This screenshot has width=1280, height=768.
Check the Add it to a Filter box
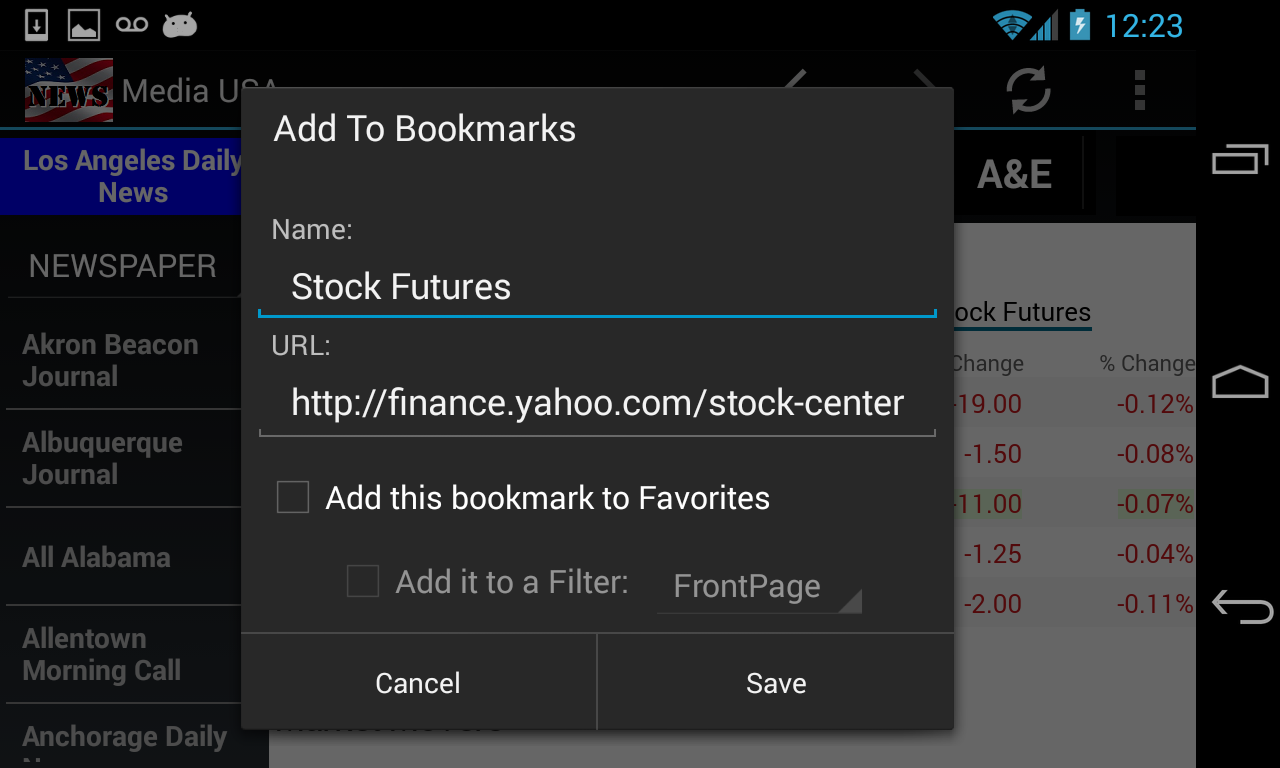click(x=363, y=581)
